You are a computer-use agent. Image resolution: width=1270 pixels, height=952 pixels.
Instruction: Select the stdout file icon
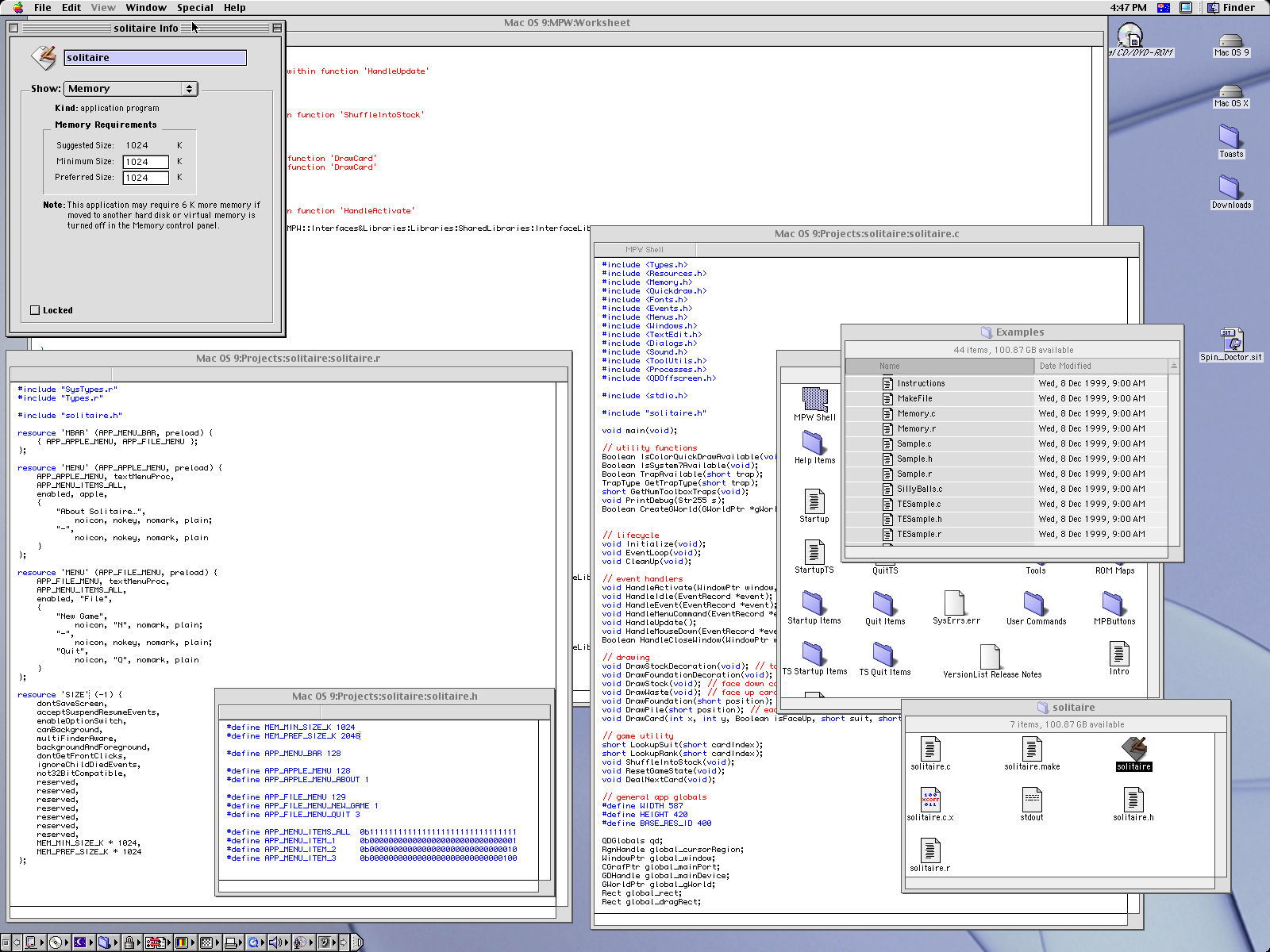click(x=1032, y=799)
